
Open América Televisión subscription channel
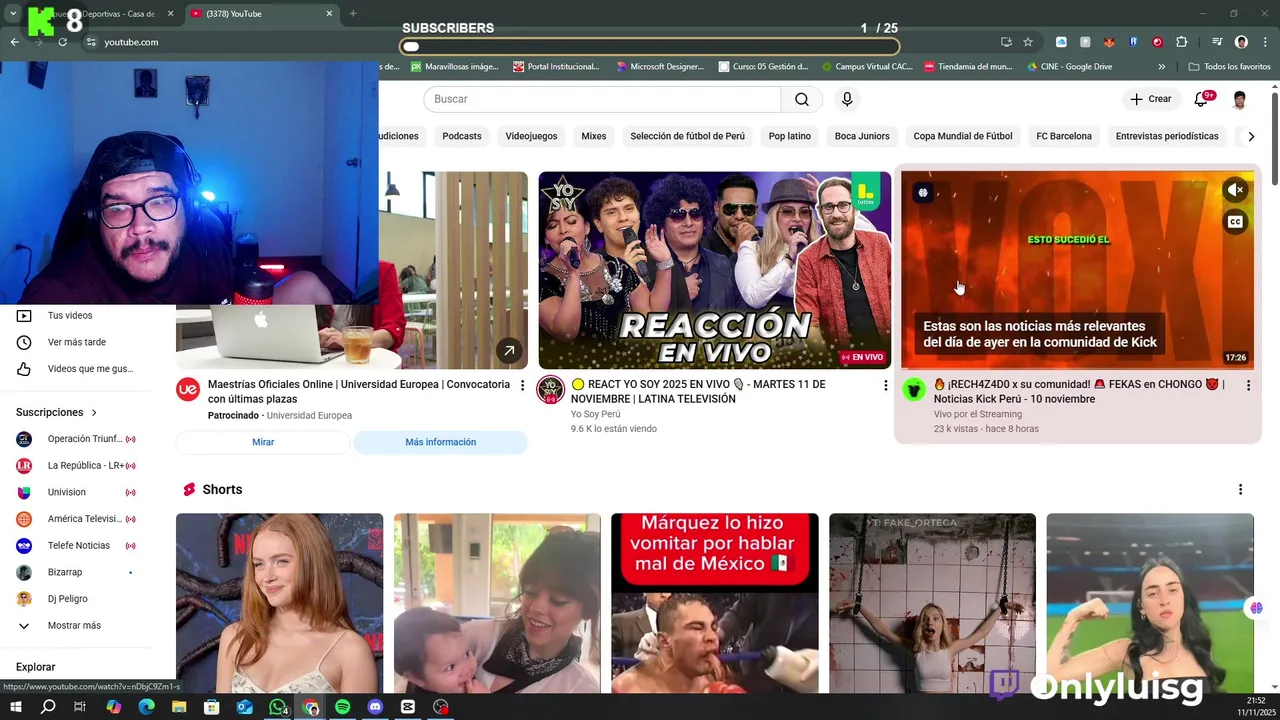[x=76, y=519]
